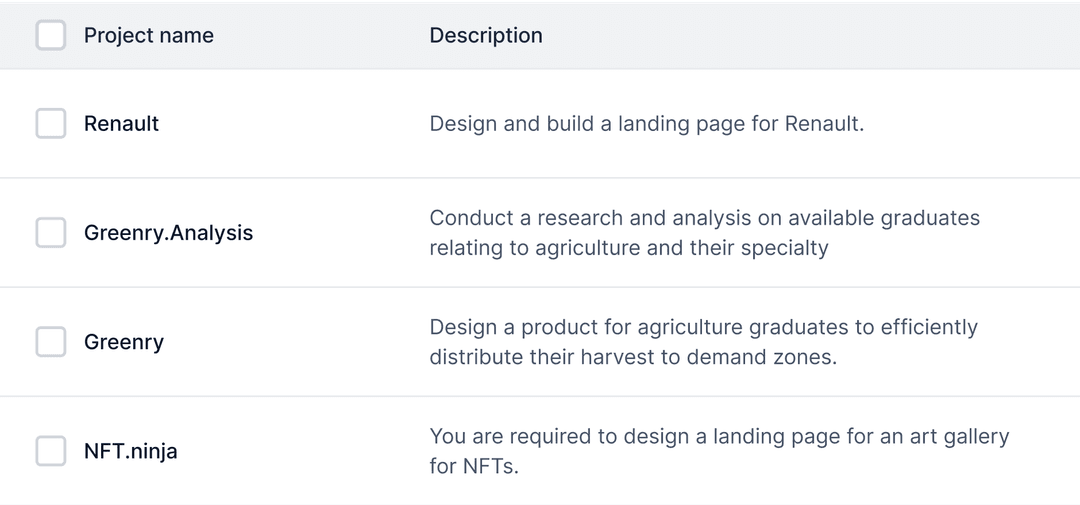Select the Greenry project checkbox
This screenshot has height=505, width=1080.
click(x=51, y=342)
